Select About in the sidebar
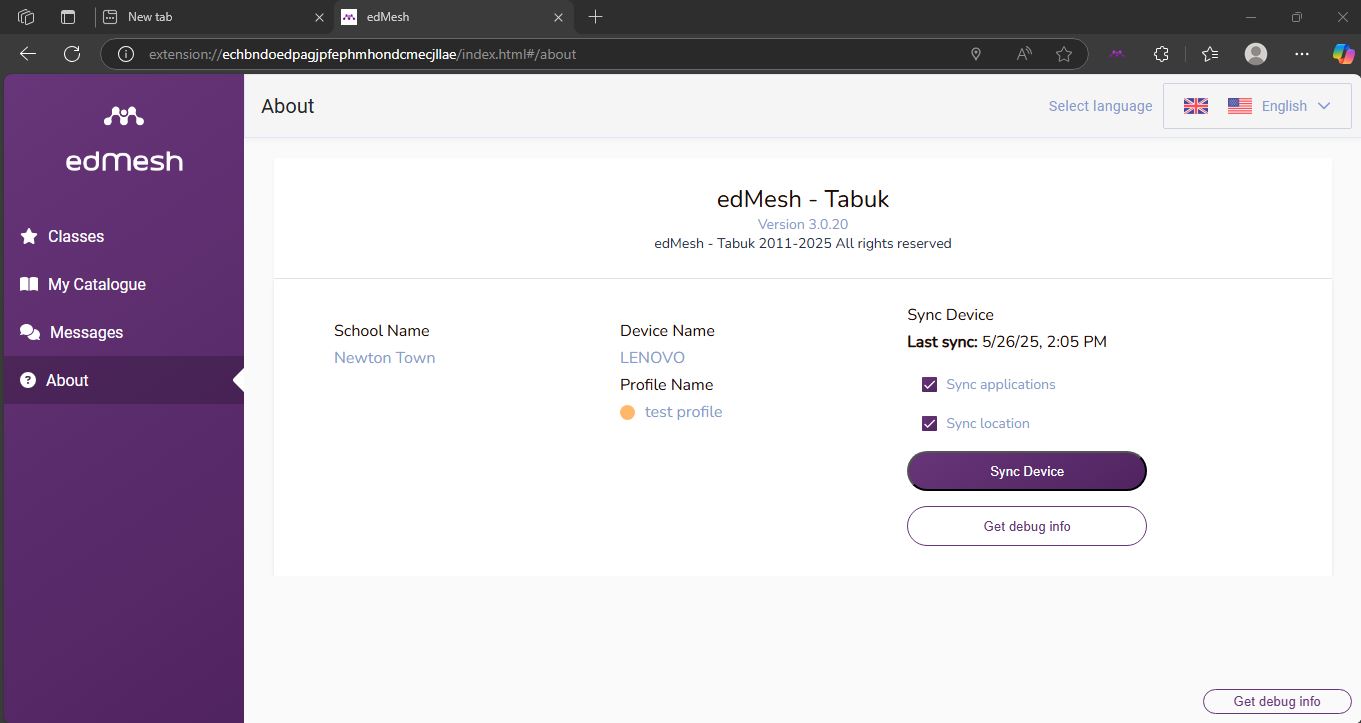 (124, 380)
